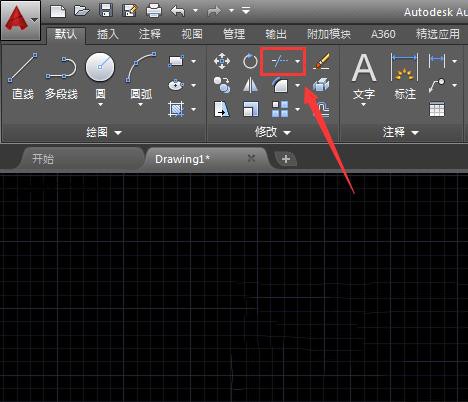The image size is (468, 402).
Task: Select the Explode tool
Action: click(321, 85)
